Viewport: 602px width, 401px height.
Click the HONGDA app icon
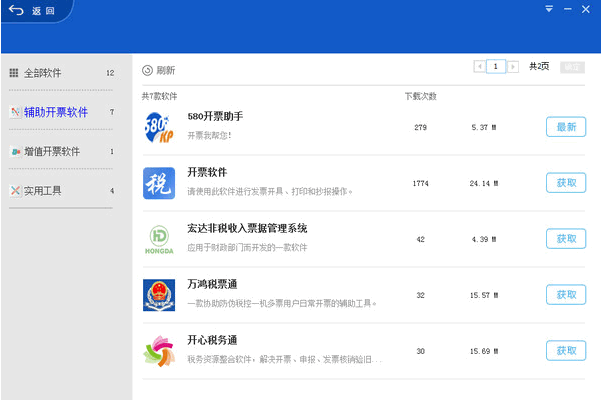[159, 239]
